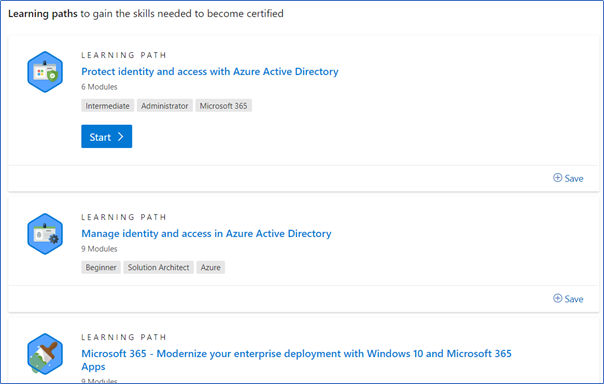
Task: Click the Modernize enterprise deployment paintbrush badge icon
Action: point(45,354)
